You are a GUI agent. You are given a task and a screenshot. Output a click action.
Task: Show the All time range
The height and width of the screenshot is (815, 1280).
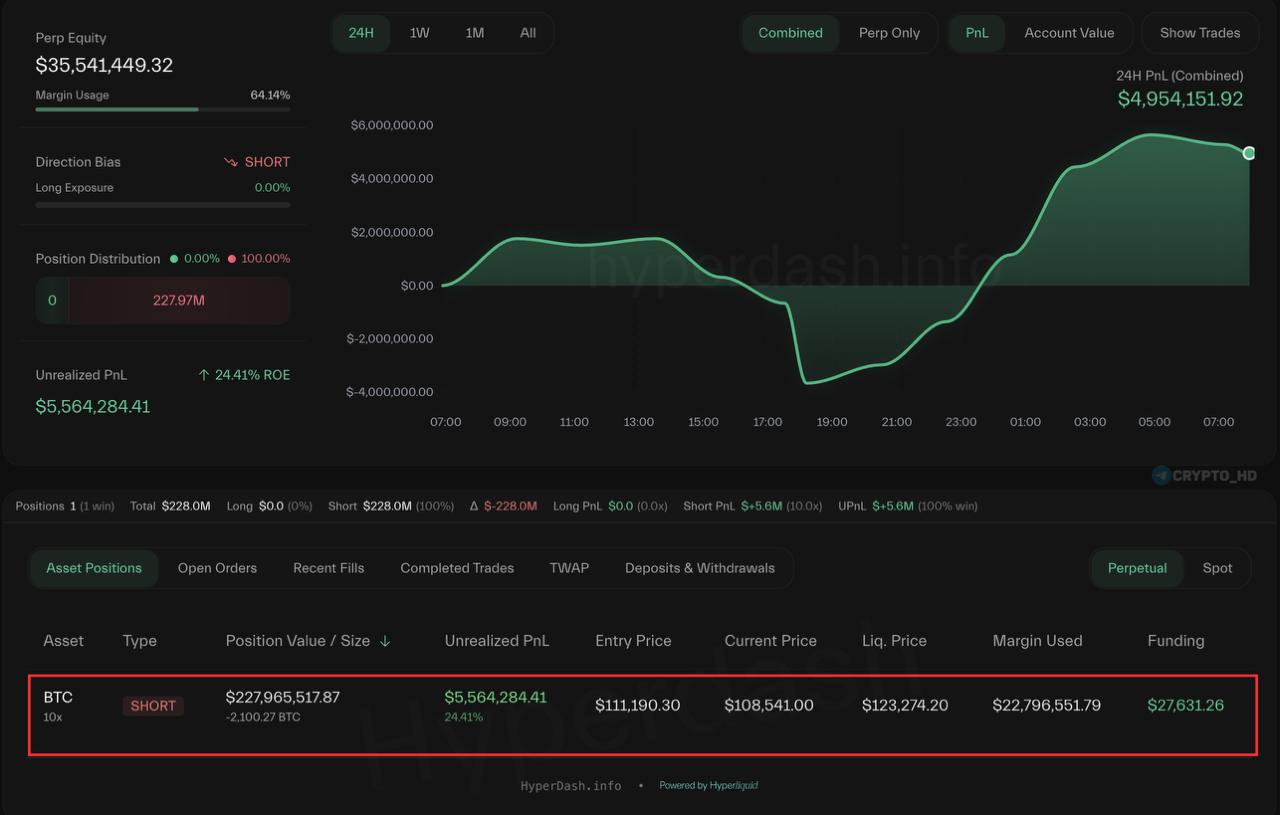click(528, 33)
